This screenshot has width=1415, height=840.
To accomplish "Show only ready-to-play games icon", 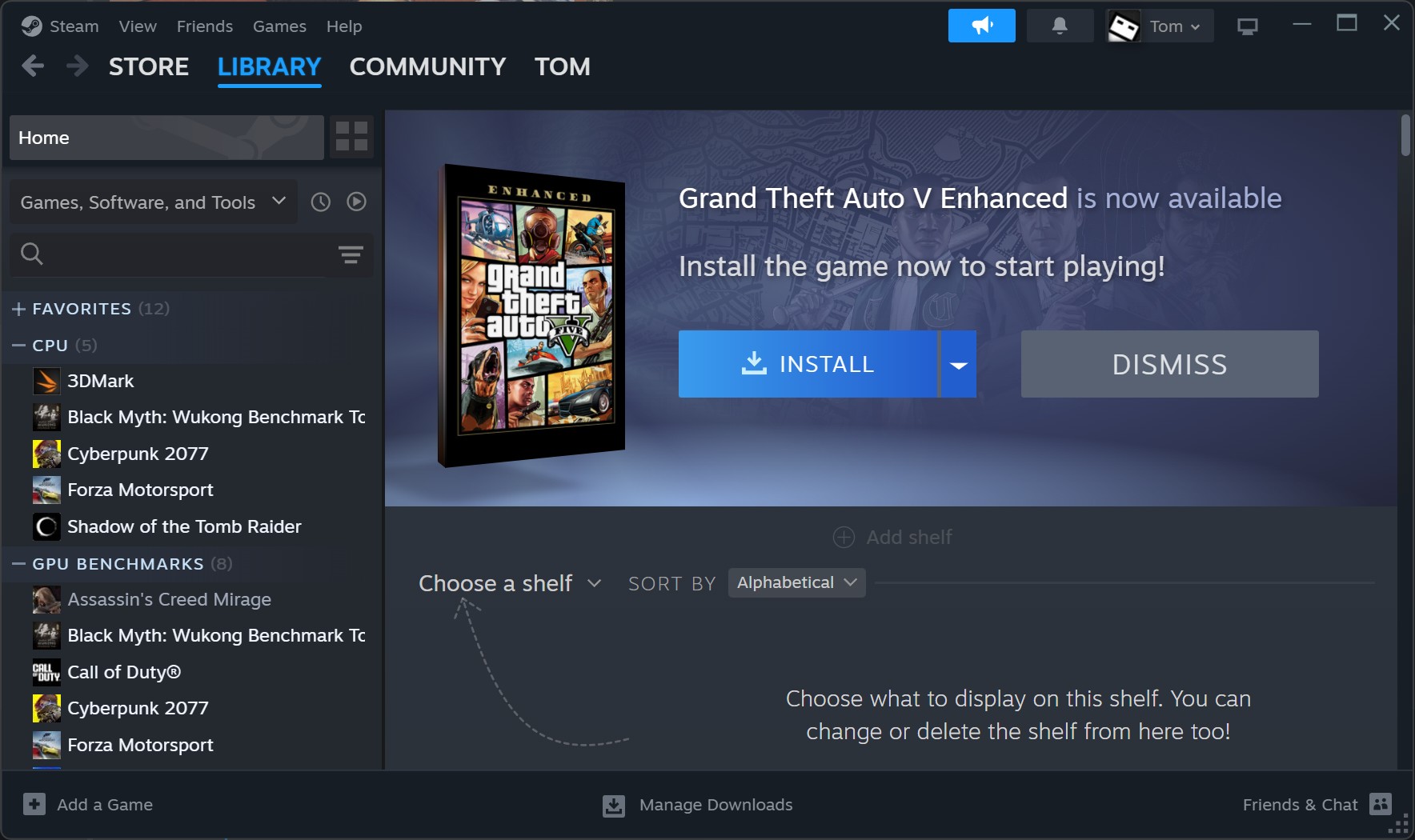I will [356, 202].
